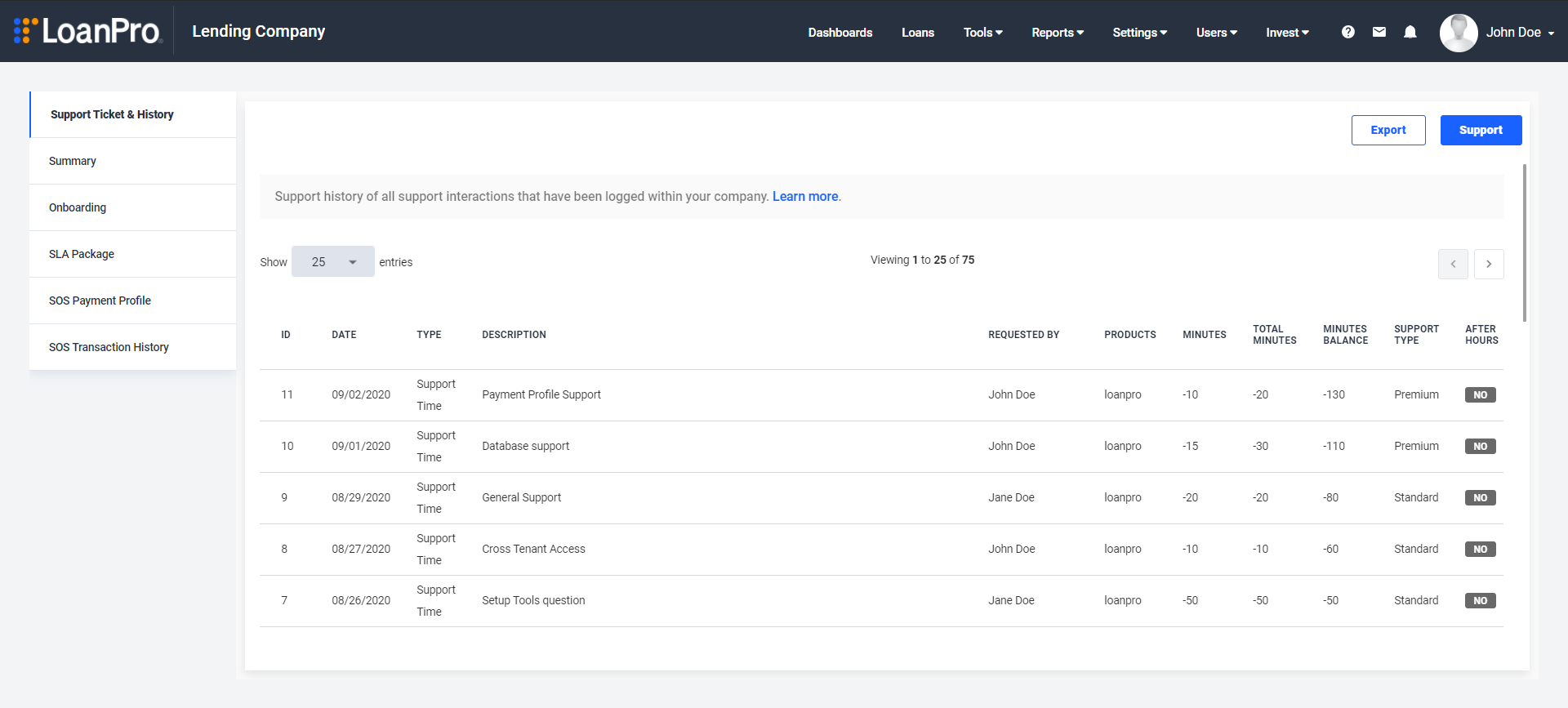This screenshot has height=708, width=1568.
Task: Click loanpro in the Cross Tenant Access row
Action: click(1123, 549)
